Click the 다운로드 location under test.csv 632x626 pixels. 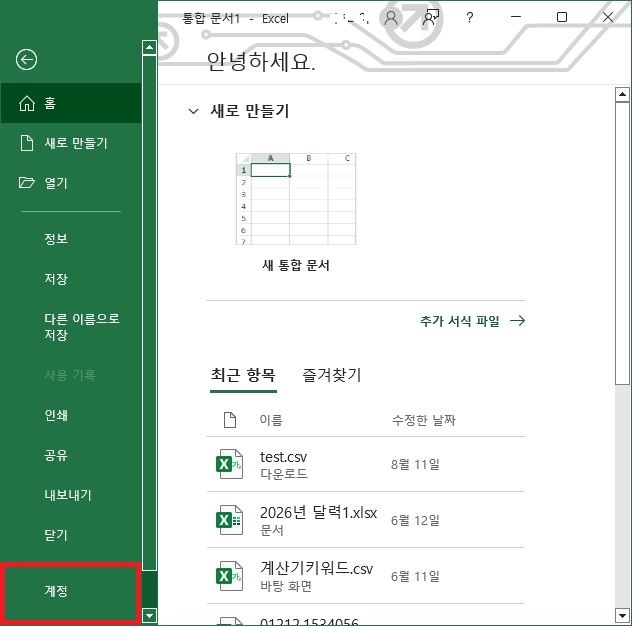point(284,473)
